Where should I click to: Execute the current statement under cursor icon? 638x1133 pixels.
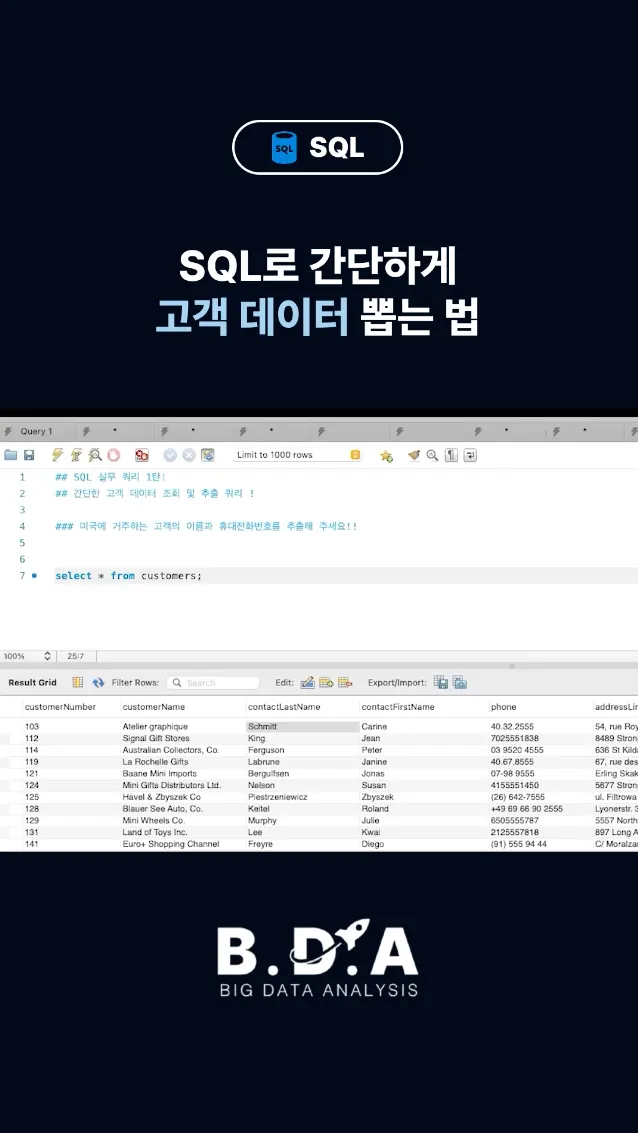[76, 455]
